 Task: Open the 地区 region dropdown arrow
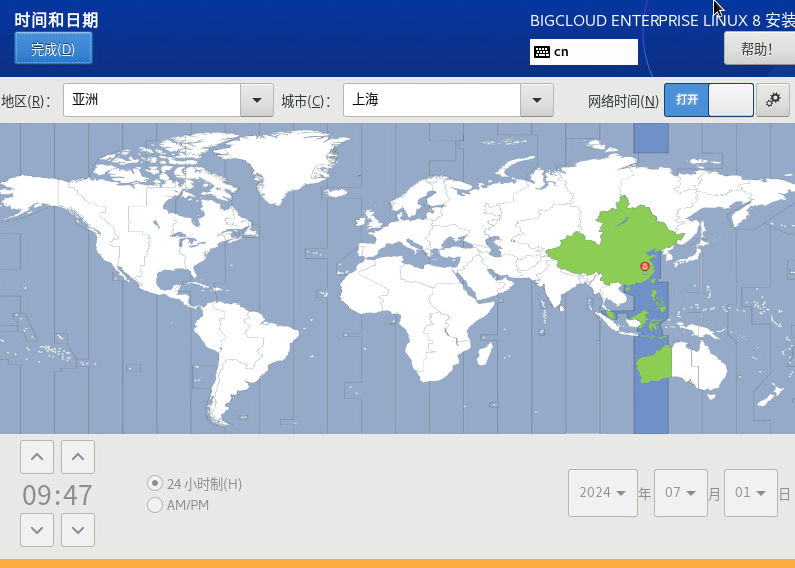pyautogui.click(x=257, y=100)
